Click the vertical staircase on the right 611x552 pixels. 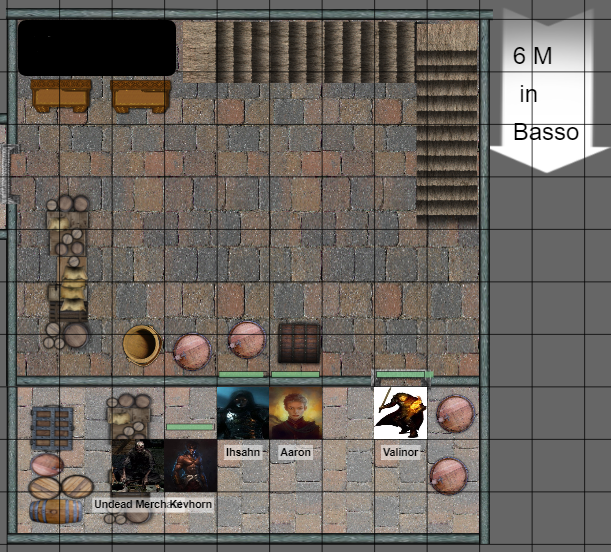point(447,125)
